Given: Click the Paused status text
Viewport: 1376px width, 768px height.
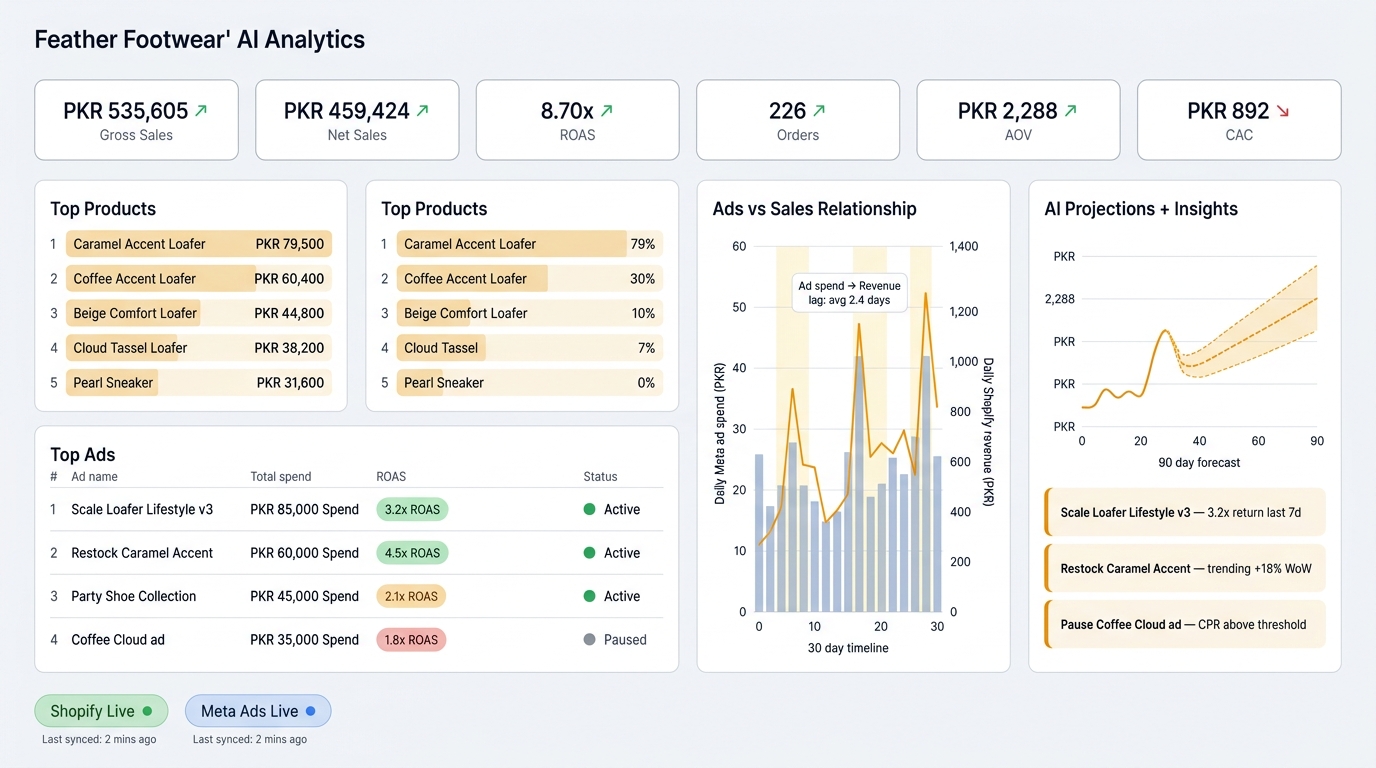Looking at the screenshot, I should (x=625, y=639).
